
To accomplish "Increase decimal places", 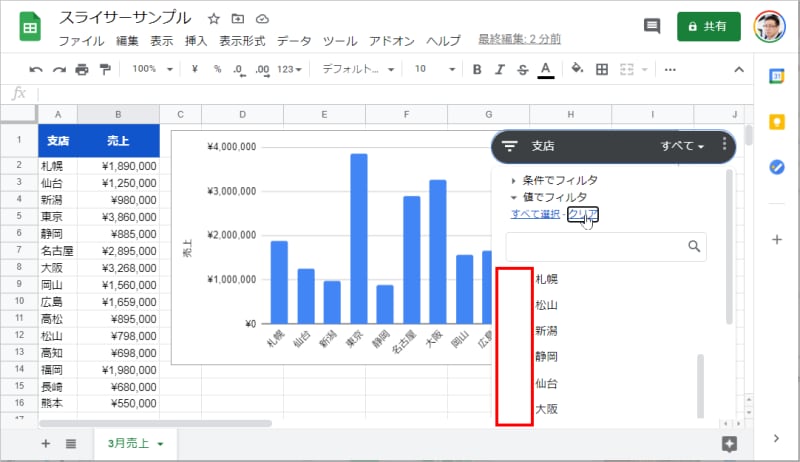I will (262, 70).
